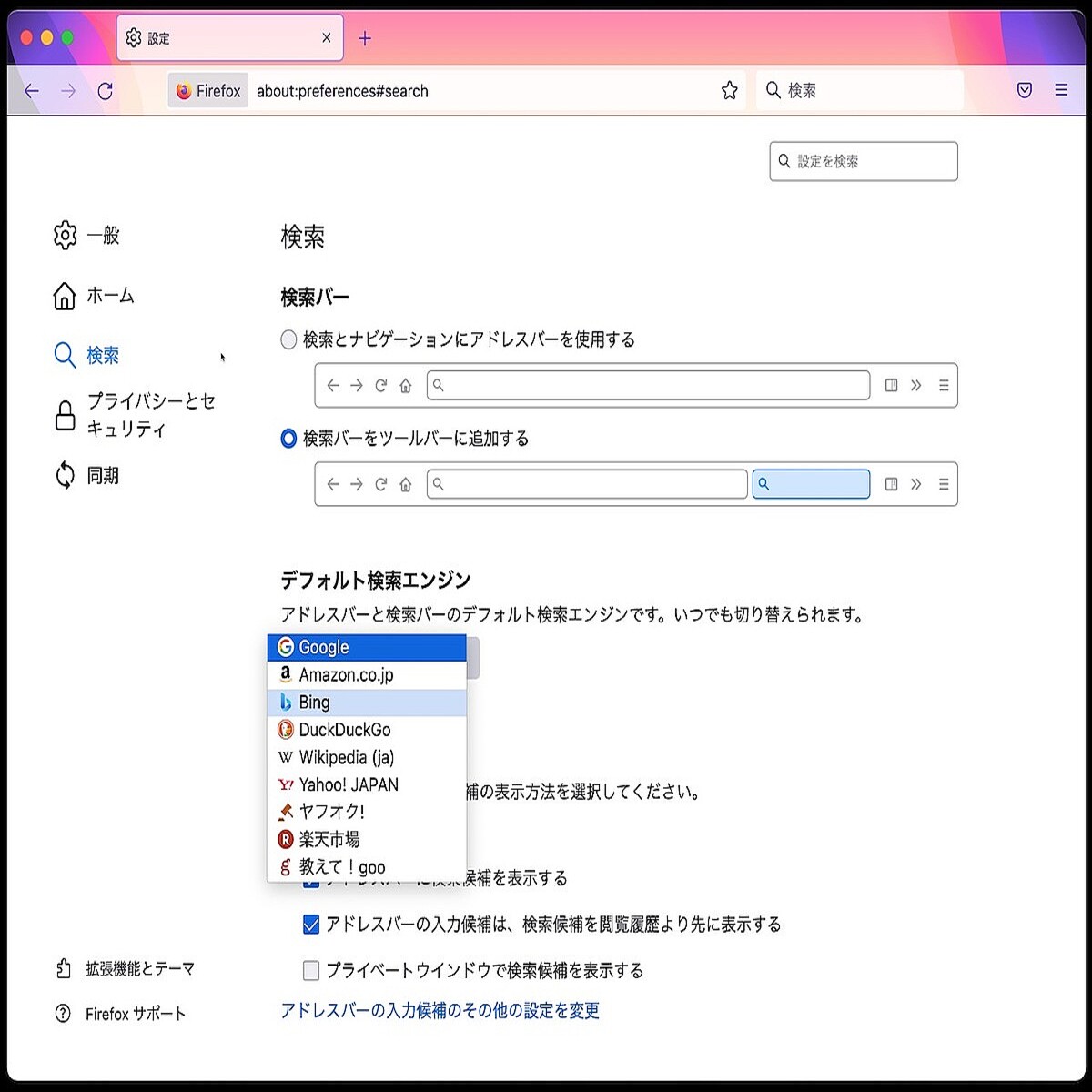Uncheck the 検索候補を閲覧履歴より先に表示する option

308,925
